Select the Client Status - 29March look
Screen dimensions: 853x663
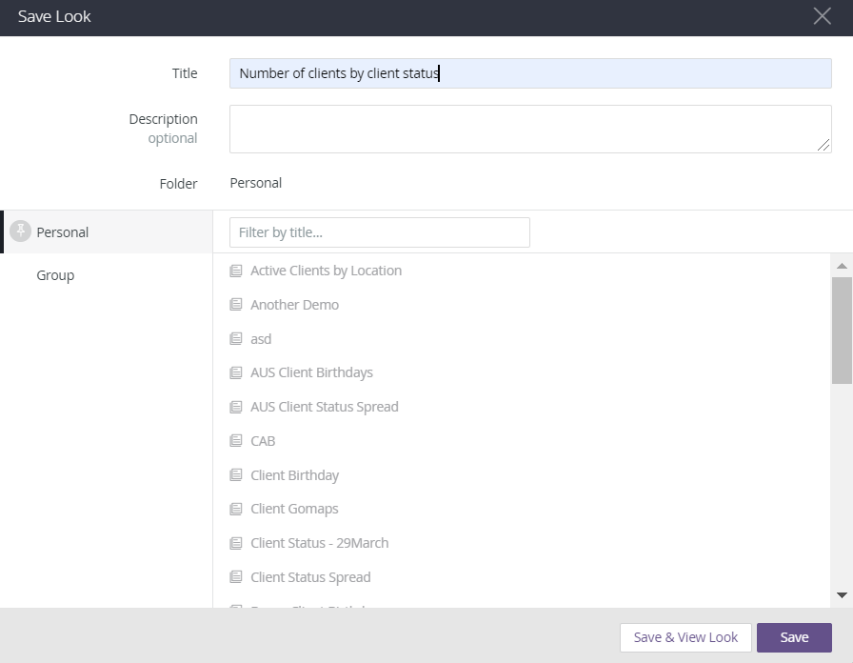319,543
